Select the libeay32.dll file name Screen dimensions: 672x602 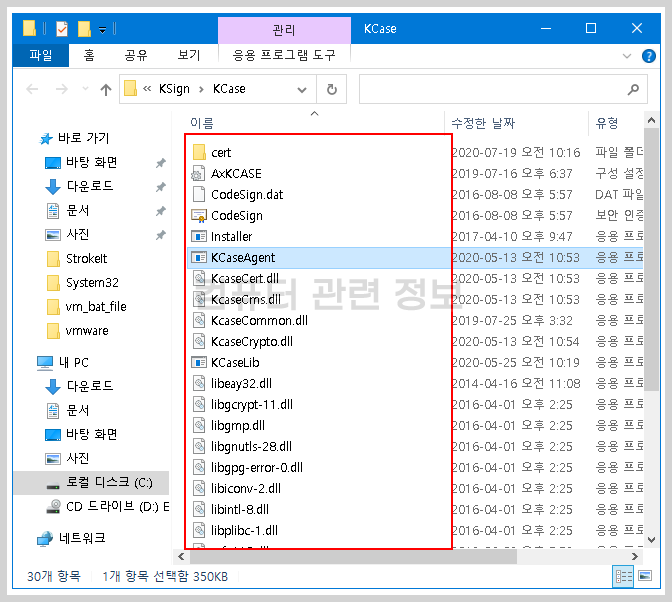(x=241, y=383)
